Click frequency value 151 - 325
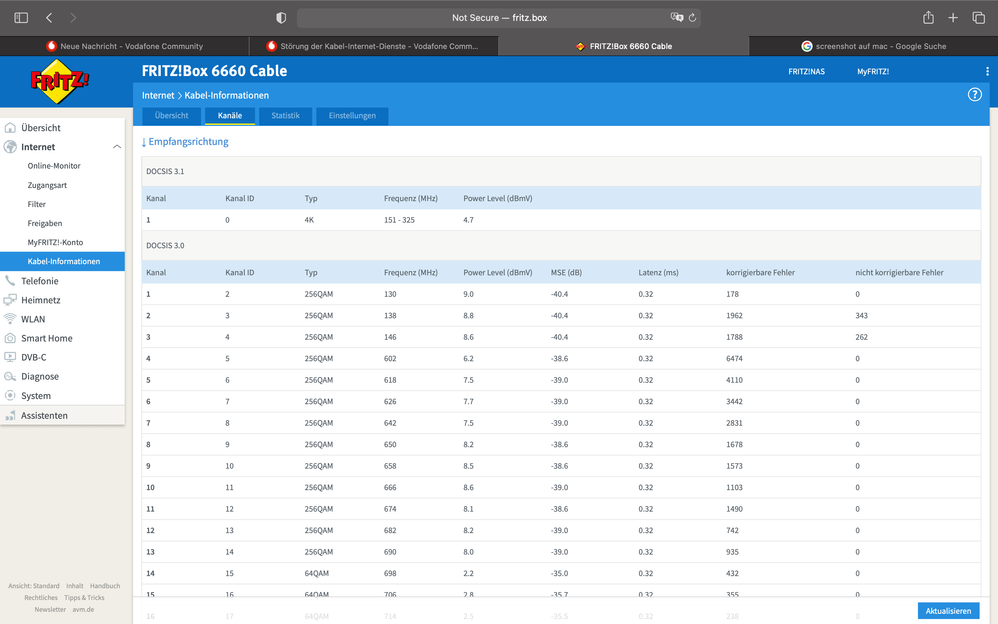 399,220
